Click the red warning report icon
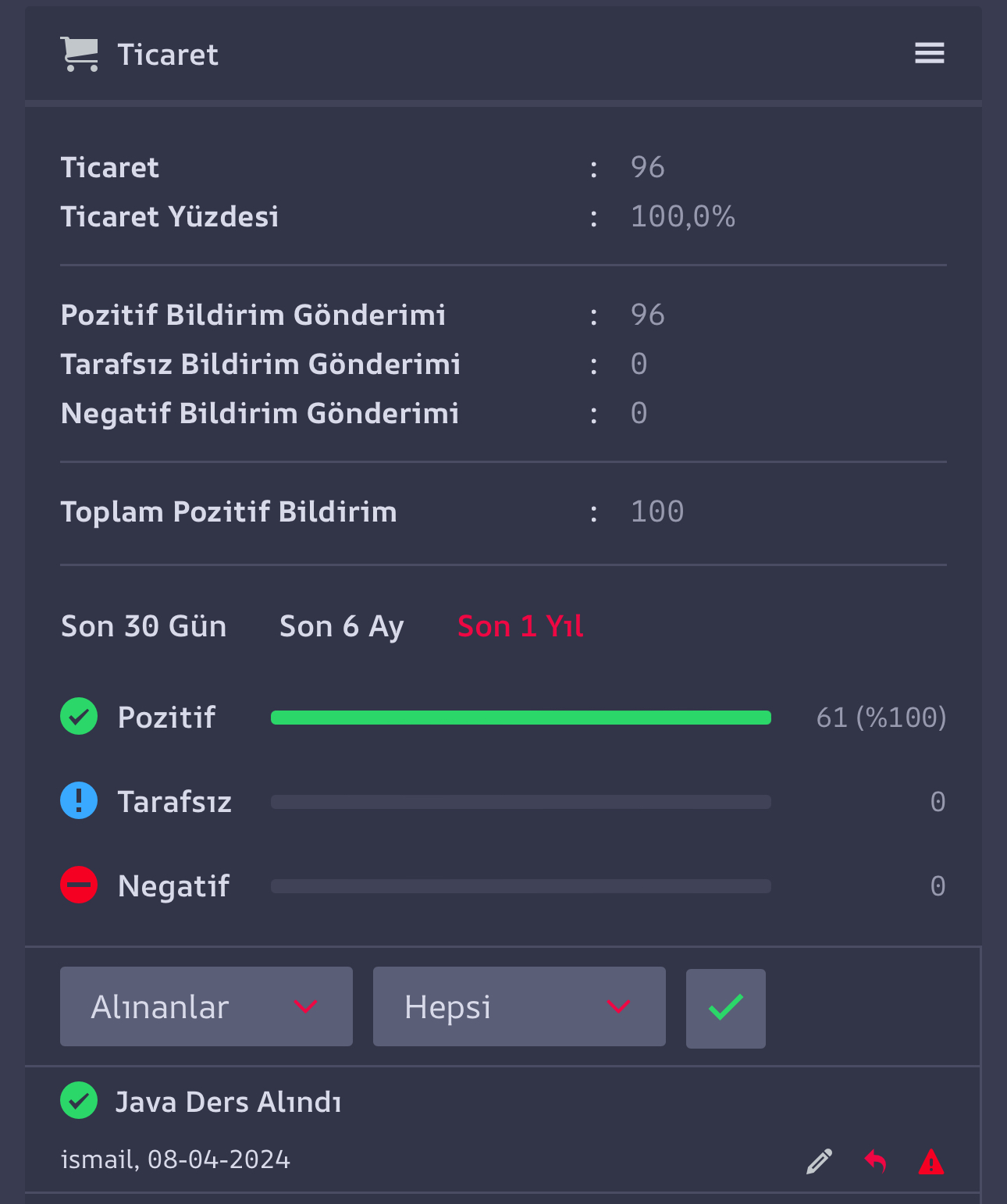The height and width of the screenshot is (1204, 1007). click(931, 1162)
